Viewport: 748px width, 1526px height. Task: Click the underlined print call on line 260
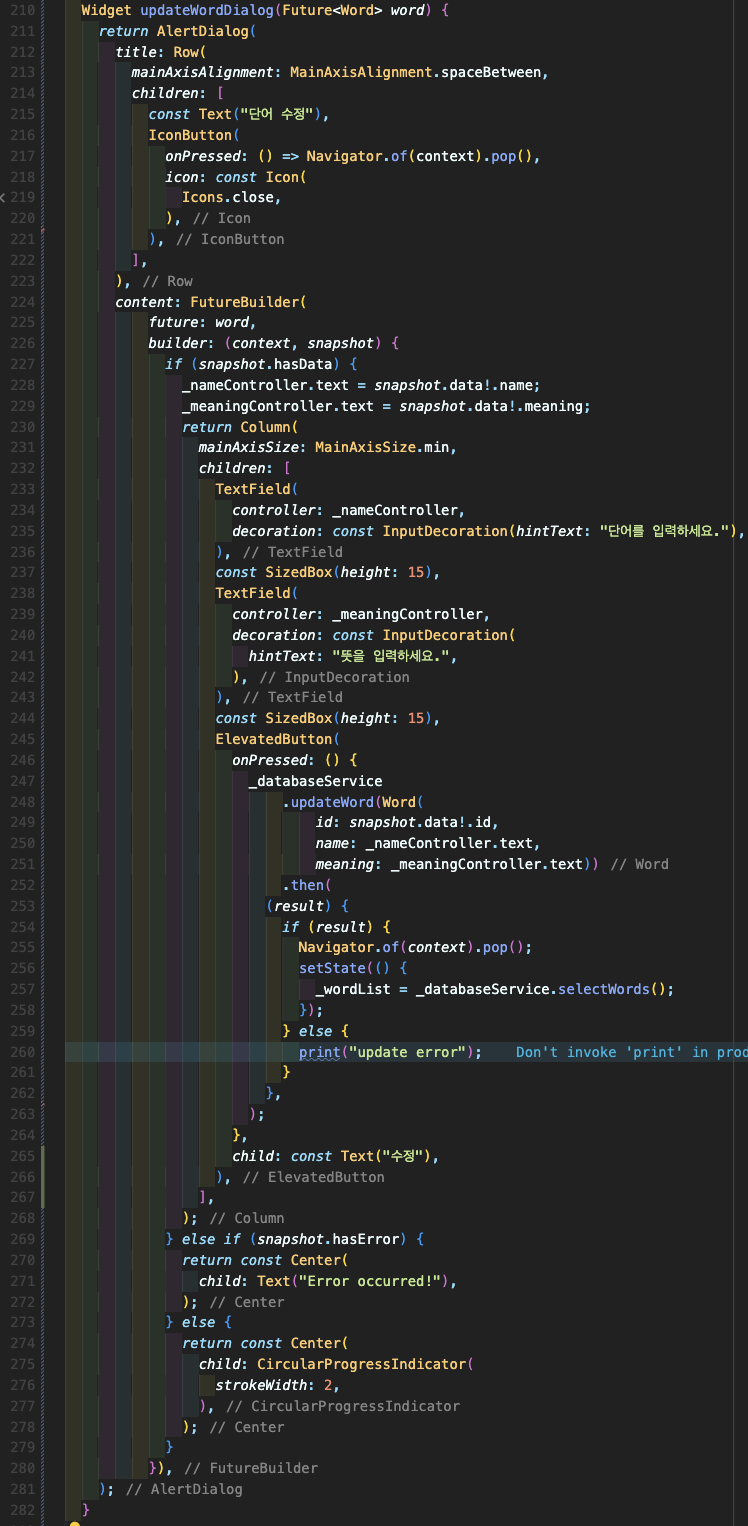click(x=319, y=1052)
